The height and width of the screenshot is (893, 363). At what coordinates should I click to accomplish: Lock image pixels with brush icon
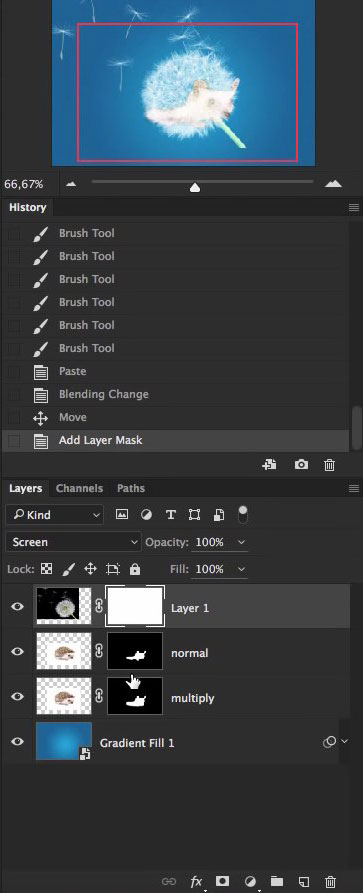pos(68,569)
